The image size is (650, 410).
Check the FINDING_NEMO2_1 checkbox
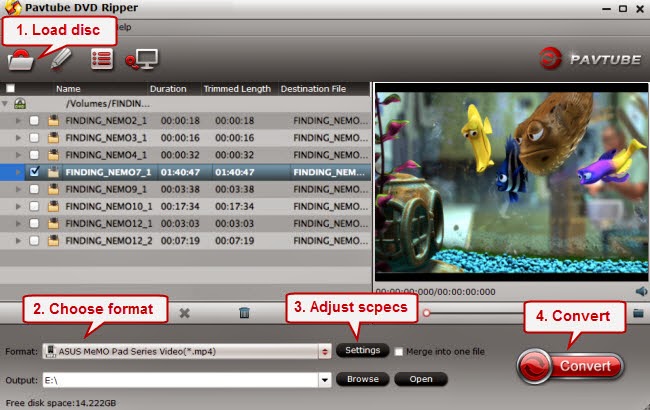tap(34, 121)
